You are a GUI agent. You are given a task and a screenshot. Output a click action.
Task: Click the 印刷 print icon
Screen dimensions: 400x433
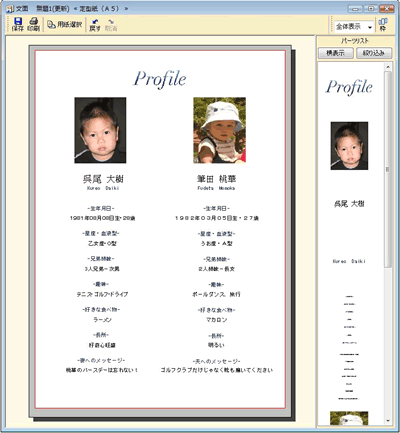33,24
